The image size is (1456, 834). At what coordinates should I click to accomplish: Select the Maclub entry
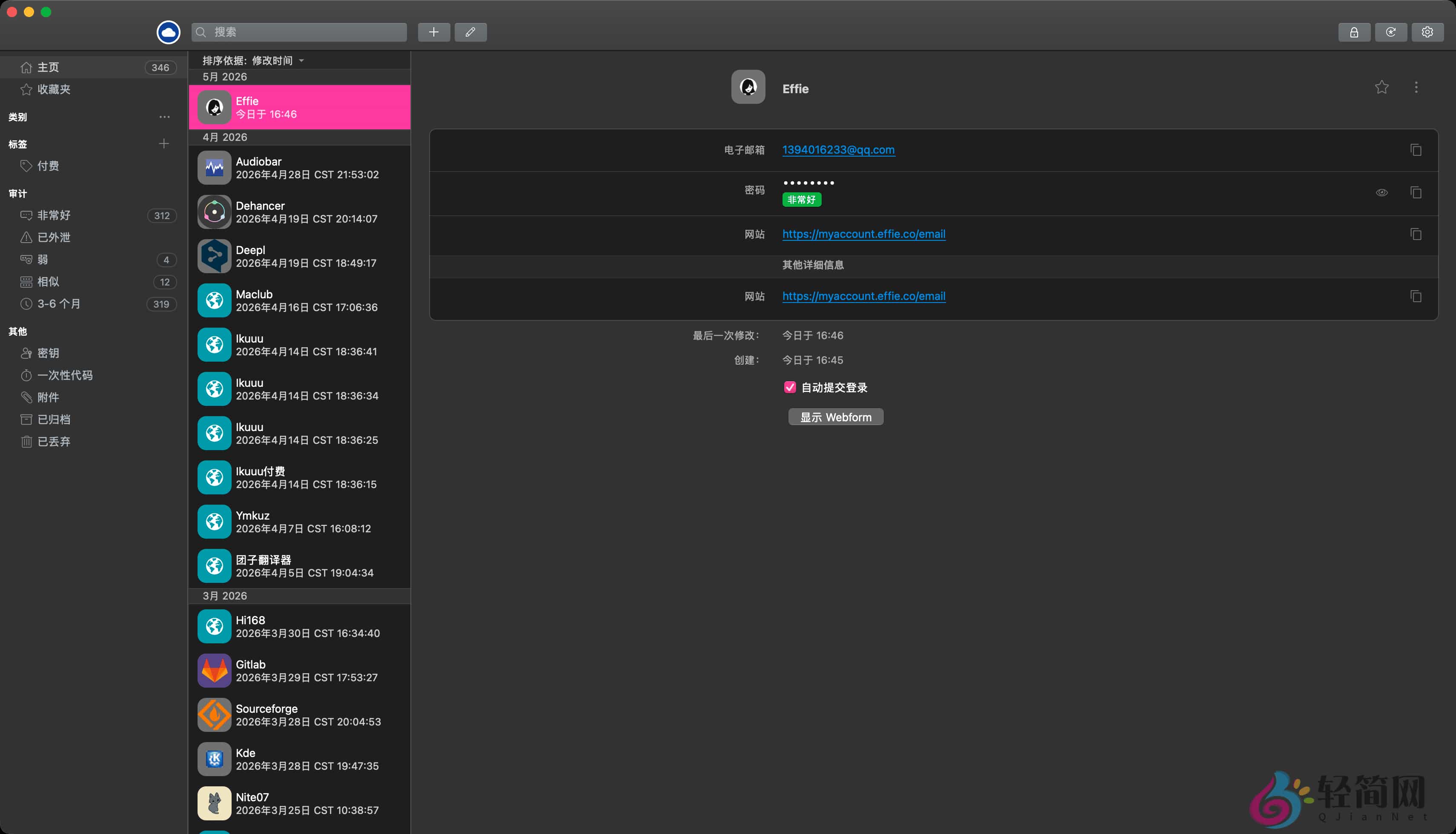[x=299, y=301]
